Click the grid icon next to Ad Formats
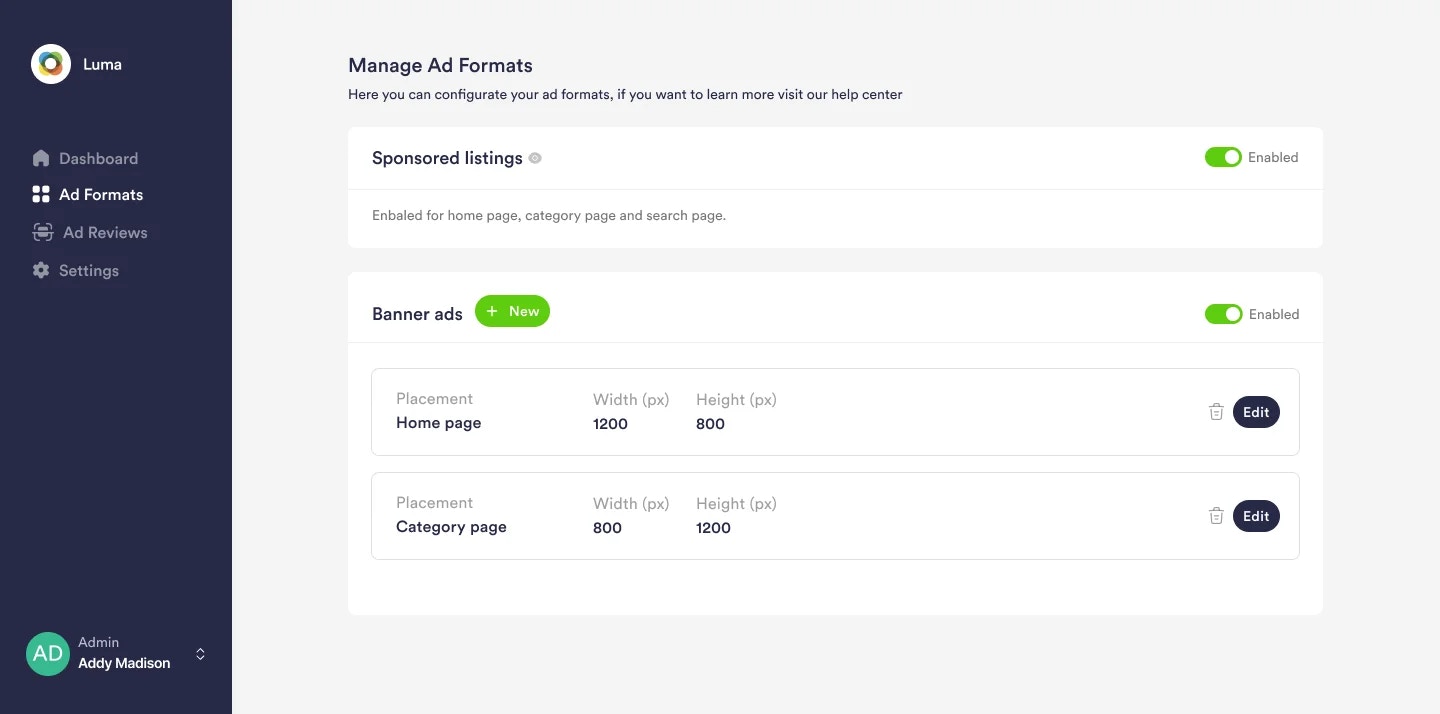This screenshot has height=714, width=1440. click(x=41, y=194)
